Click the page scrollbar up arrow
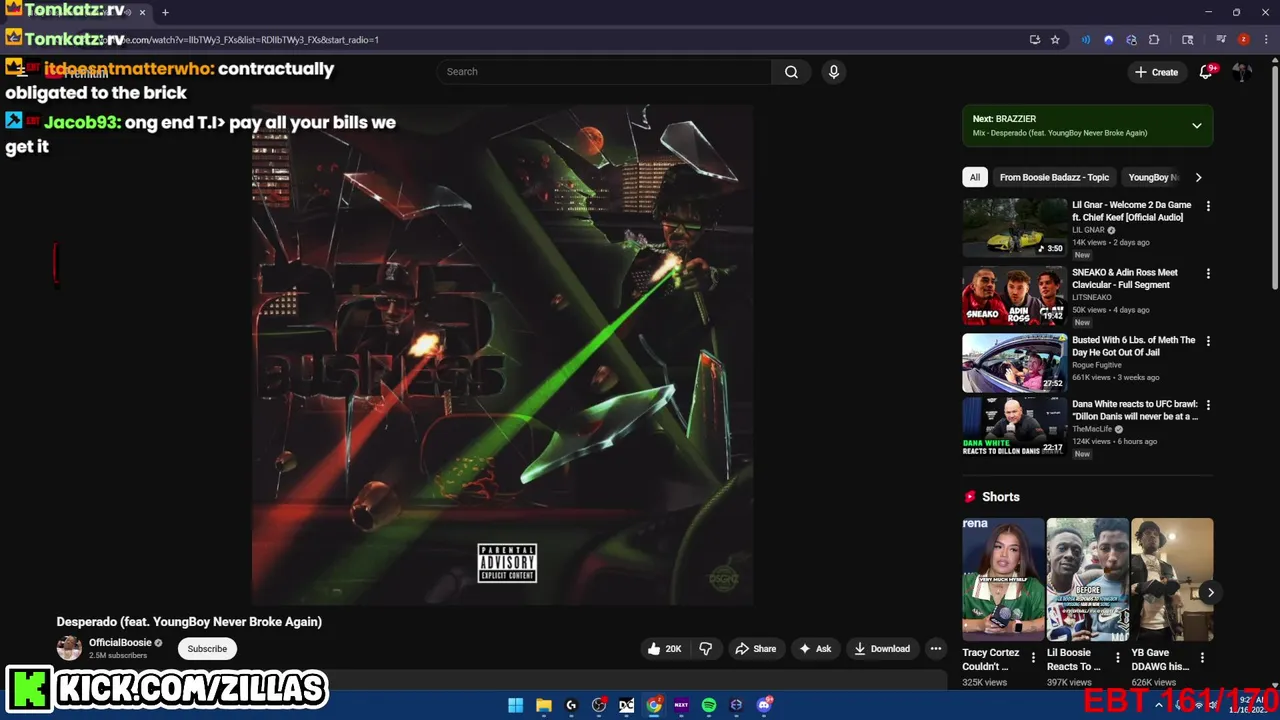This screenshot has height=720, width=1280. point(1274,59)
